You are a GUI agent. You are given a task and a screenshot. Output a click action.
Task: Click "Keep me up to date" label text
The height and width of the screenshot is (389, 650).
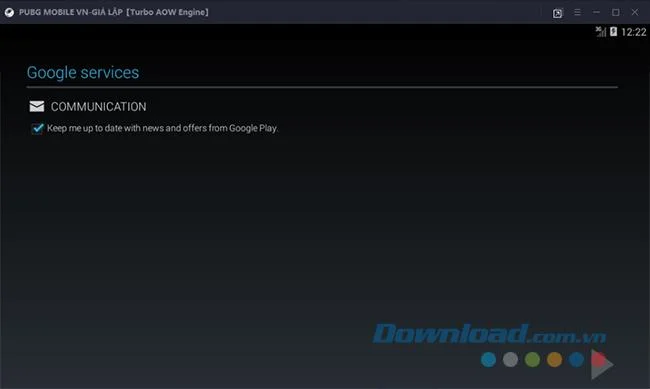(162, 128)
